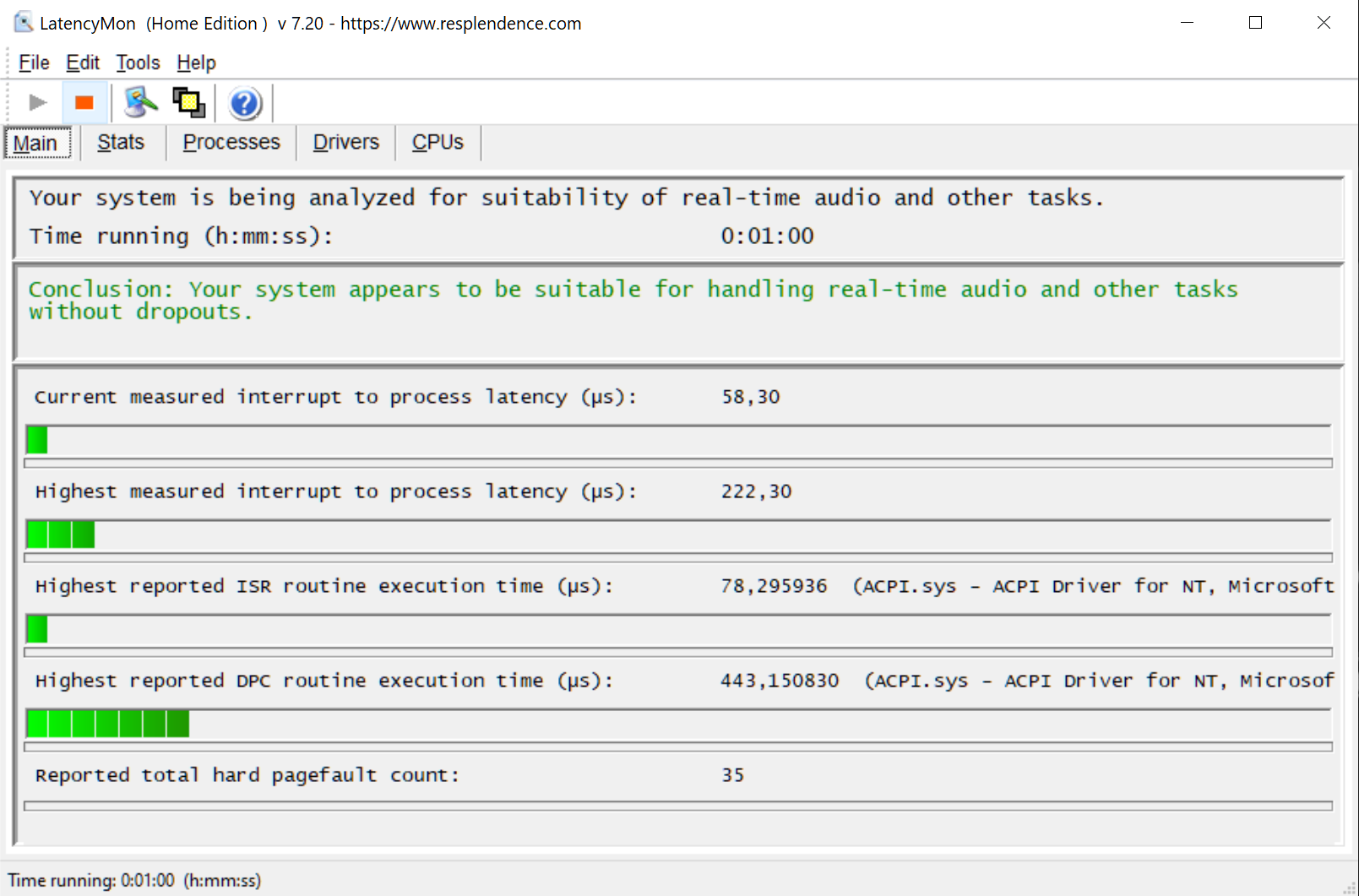Stop the latency monitor with orange square
1359x896 pixels.
pyautogui.click(x=84, y=103)
